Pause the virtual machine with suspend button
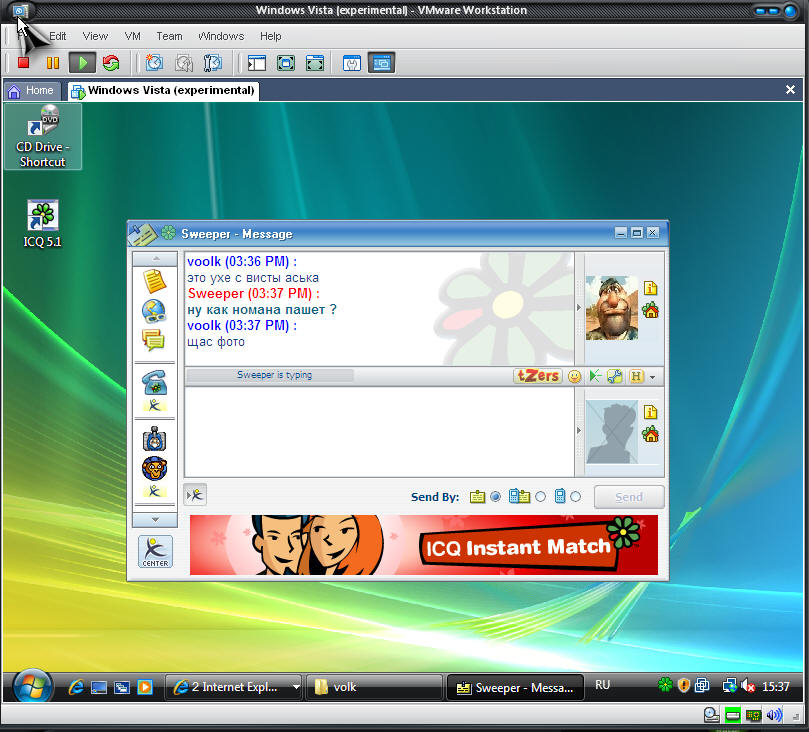809x732 pixels. point(53,63)
